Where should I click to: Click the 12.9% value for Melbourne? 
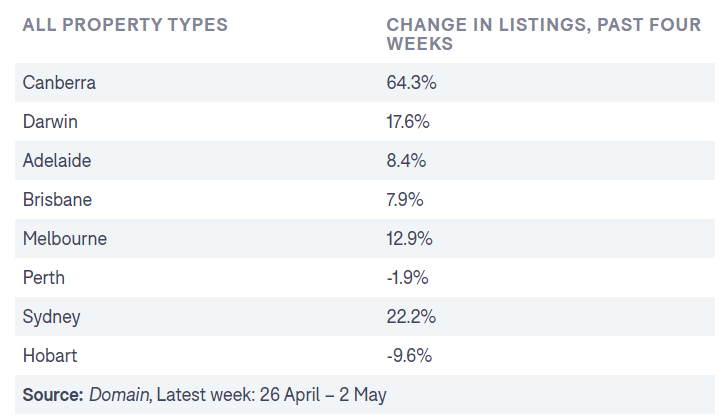pyautogui.click(x=409, y=239)
